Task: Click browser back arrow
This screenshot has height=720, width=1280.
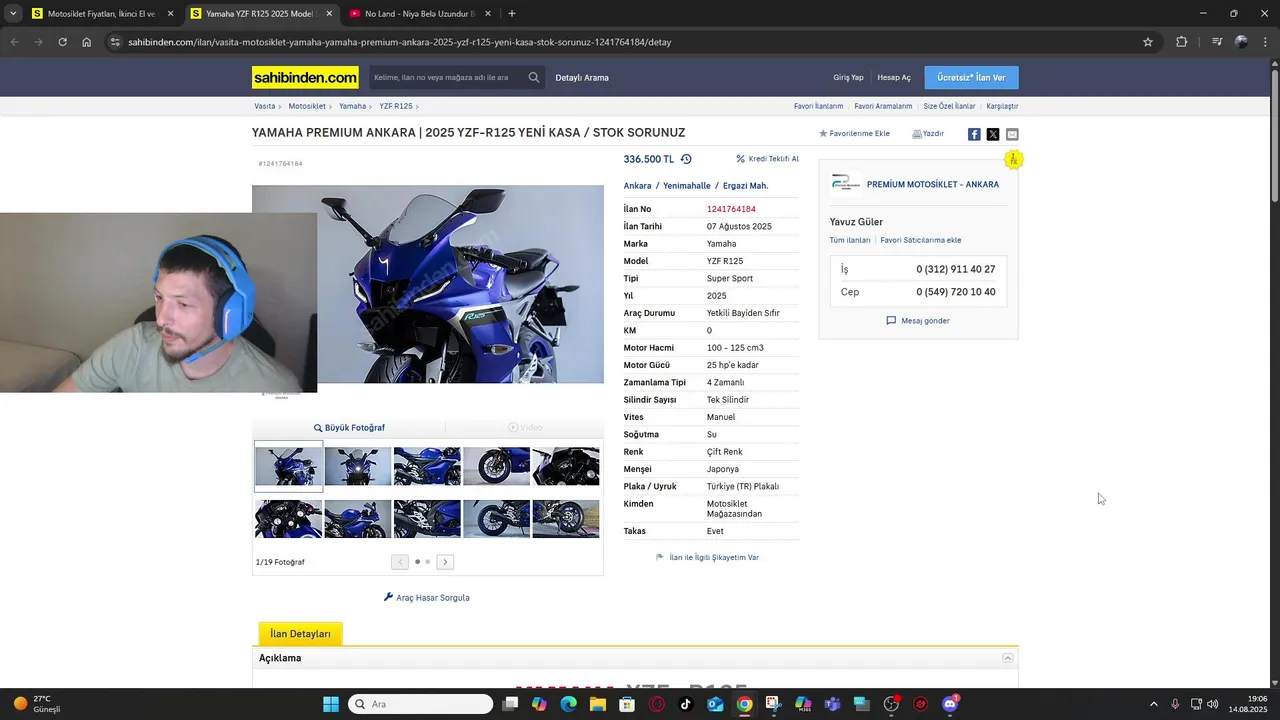Action: click(x=14, y=42)
